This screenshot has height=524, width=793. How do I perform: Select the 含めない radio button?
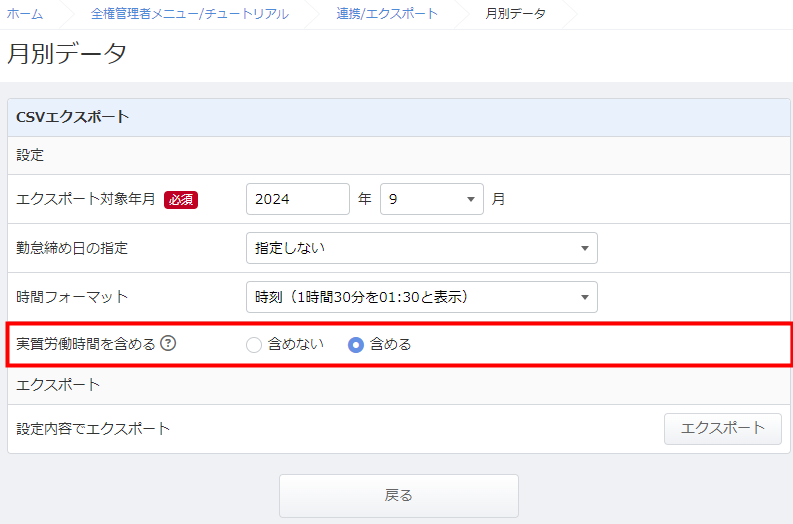coord(254,345)
